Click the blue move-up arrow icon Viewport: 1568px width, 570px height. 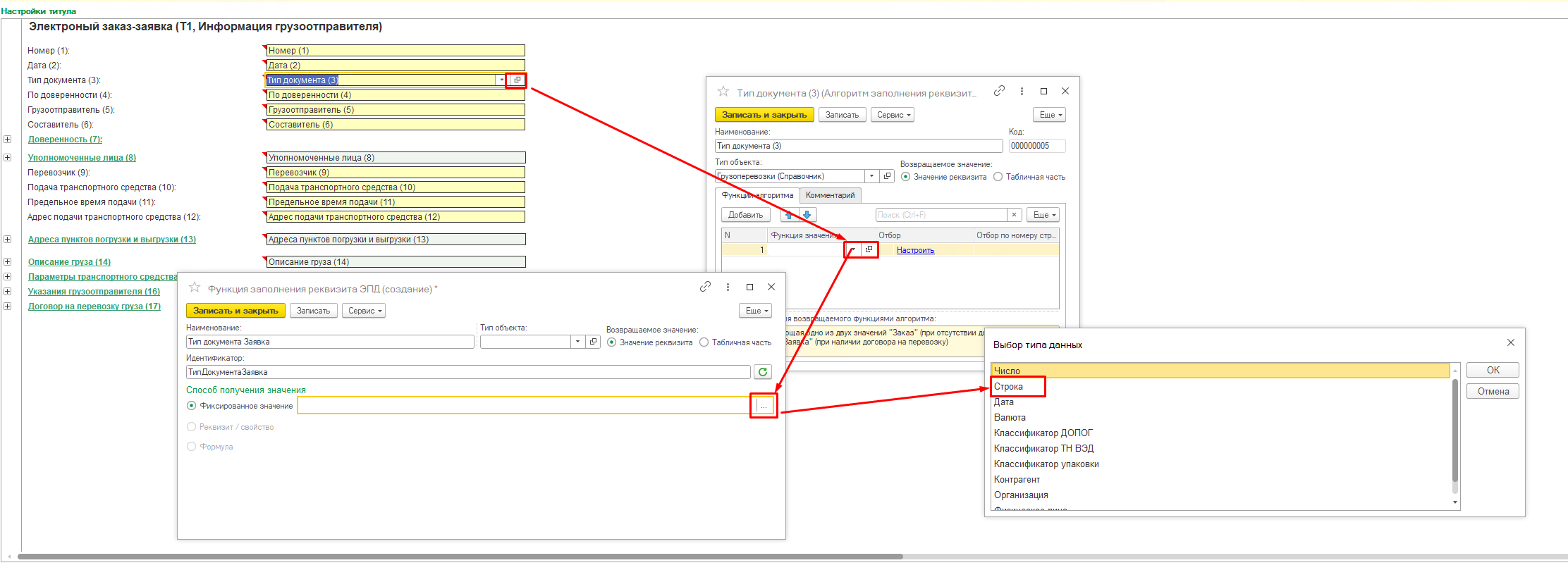click(789, 215)
